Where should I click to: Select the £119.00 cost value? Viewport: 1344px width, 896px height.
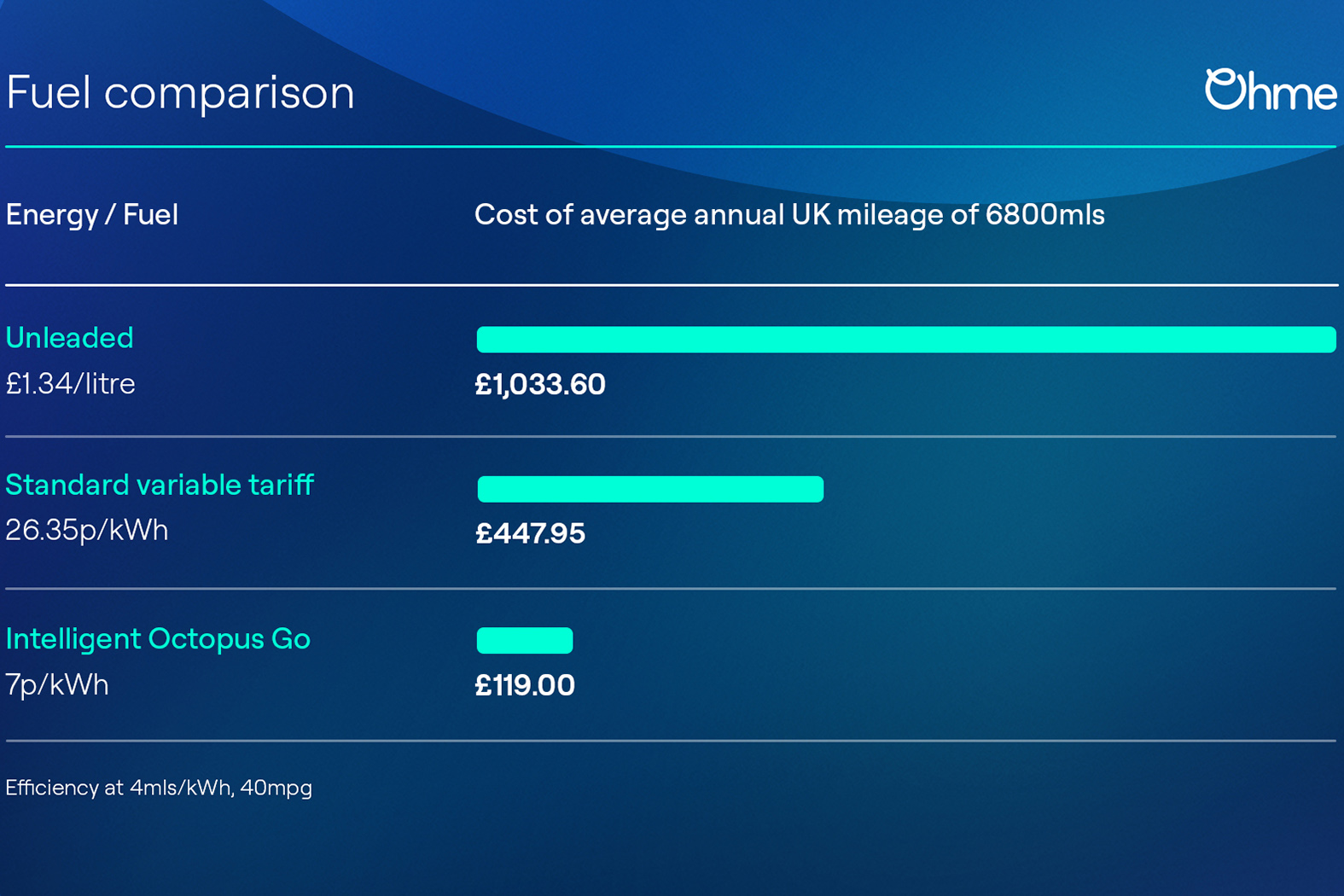525,685
